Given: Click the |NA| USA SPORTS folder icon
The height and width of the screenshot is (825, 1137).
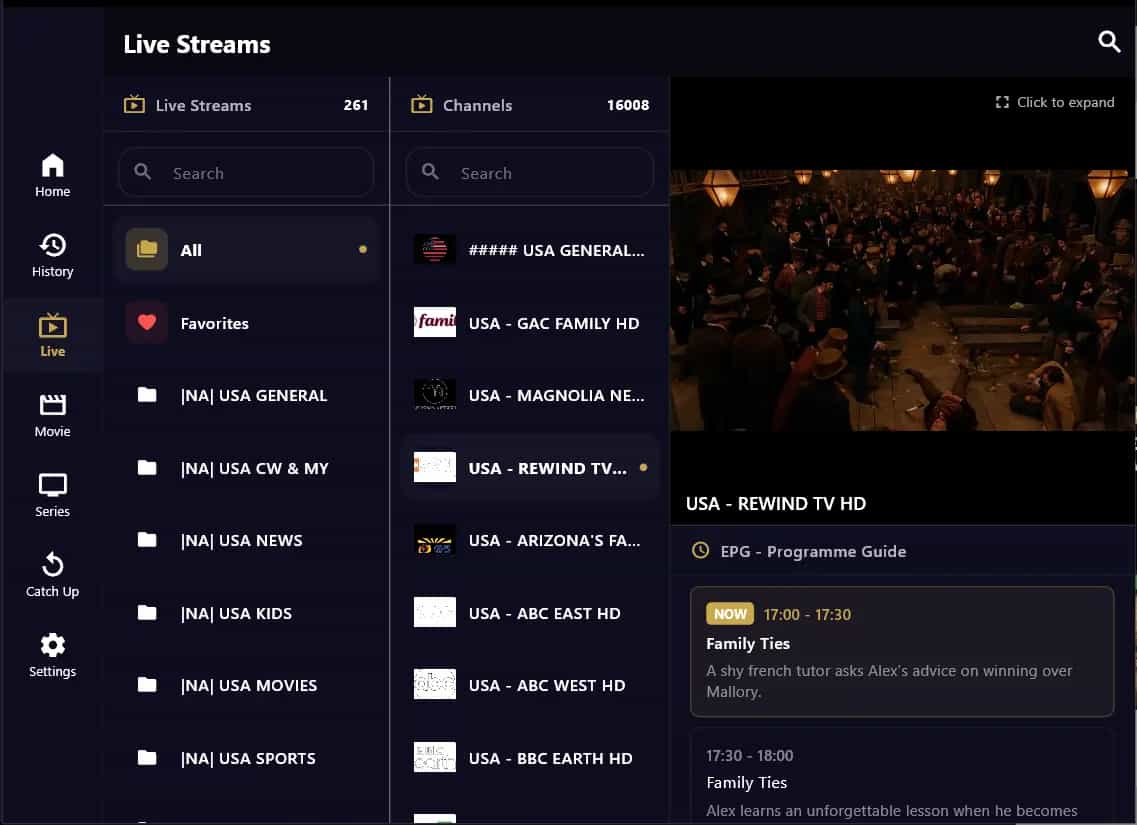Looking at the screenshot, I should (147, 758).
